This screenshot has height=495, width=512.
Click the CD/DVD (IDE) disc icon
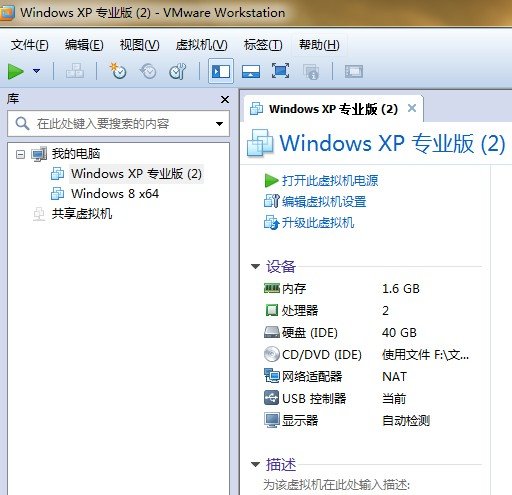tap(272, 354)
